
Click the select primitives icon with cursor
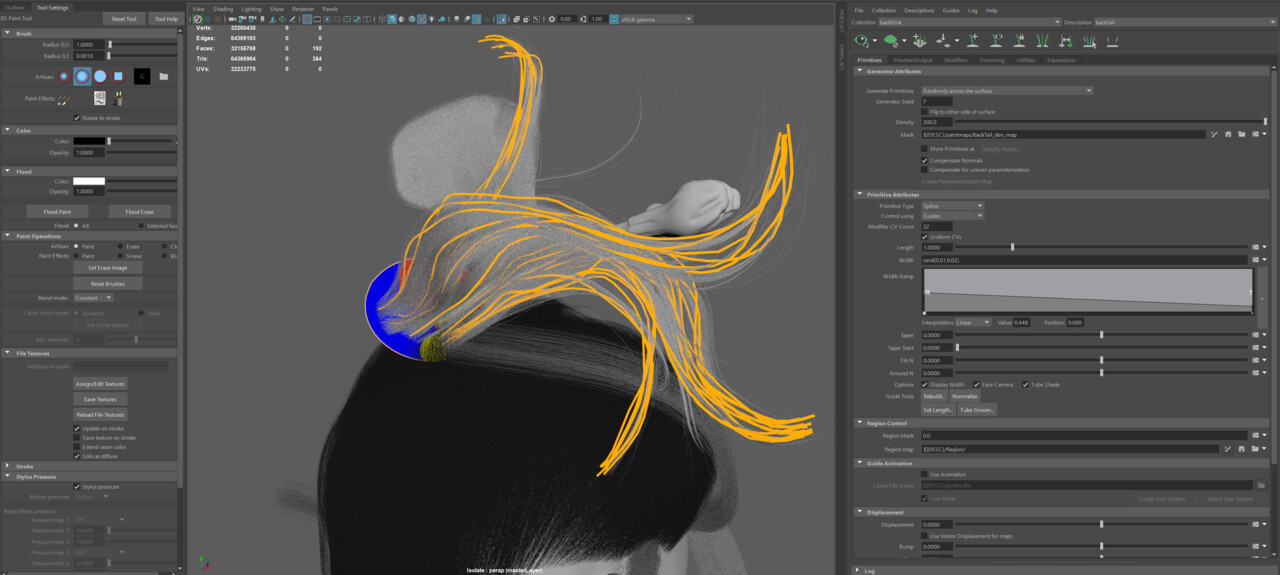point(1089,40)
